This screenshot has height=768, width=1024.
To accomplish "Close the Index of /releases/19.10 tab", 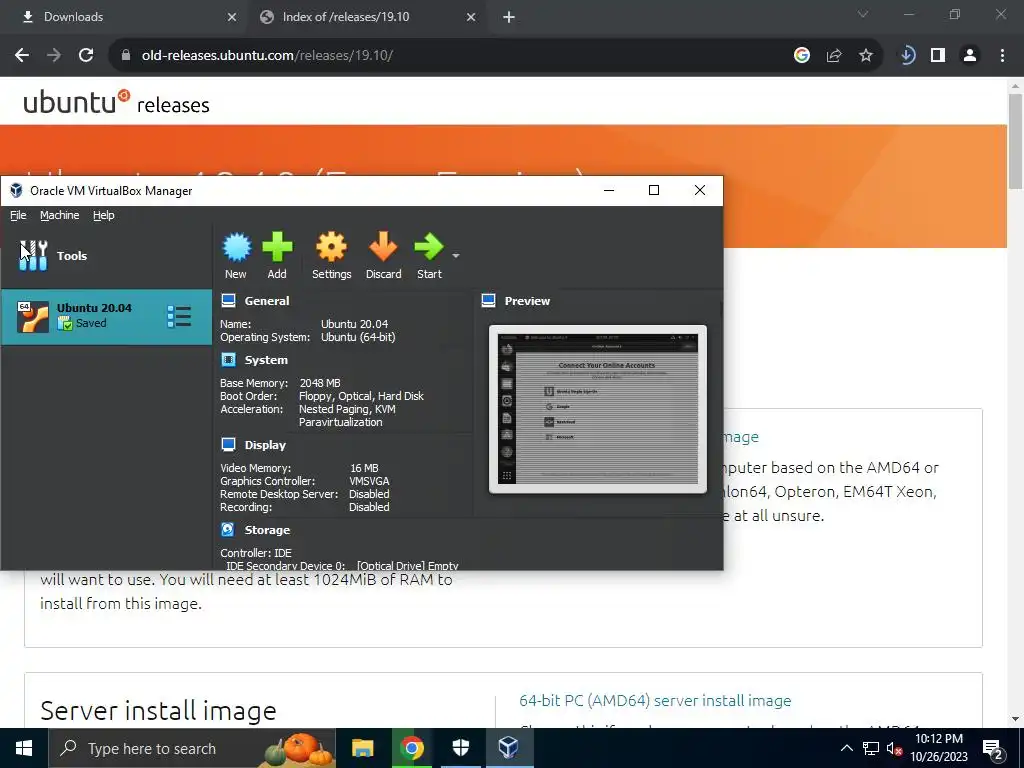I will (x=471, y=17).
